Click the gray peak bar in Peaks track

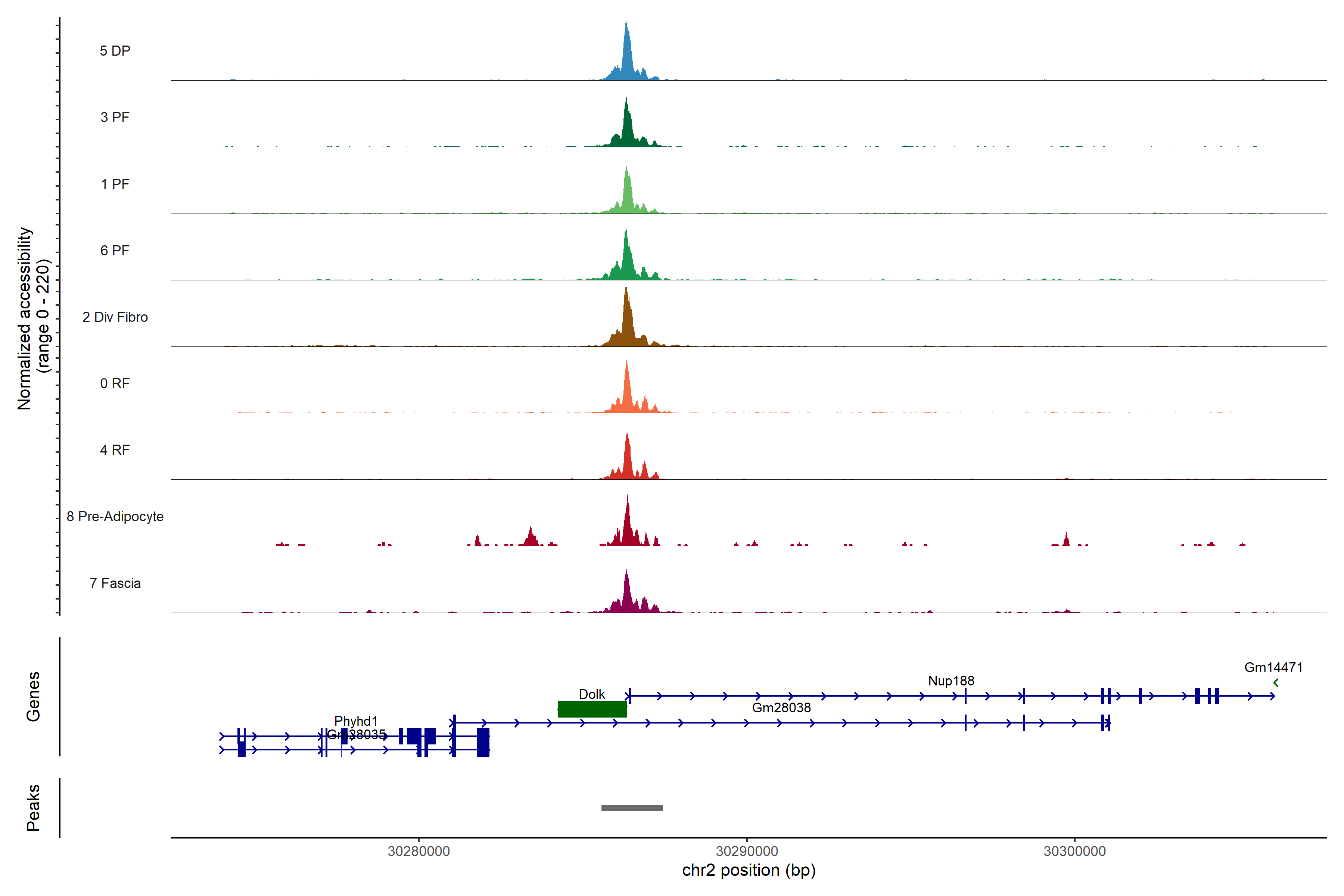[632, 808]
